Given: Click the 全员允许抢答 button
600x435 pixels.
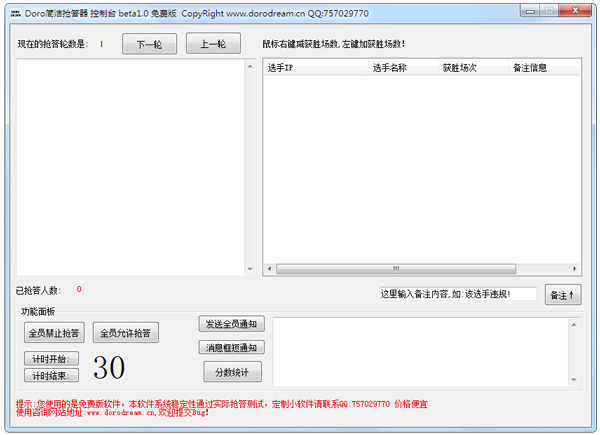Looking at the screenshot, I should pyautogui.click(x=126, y=332).
